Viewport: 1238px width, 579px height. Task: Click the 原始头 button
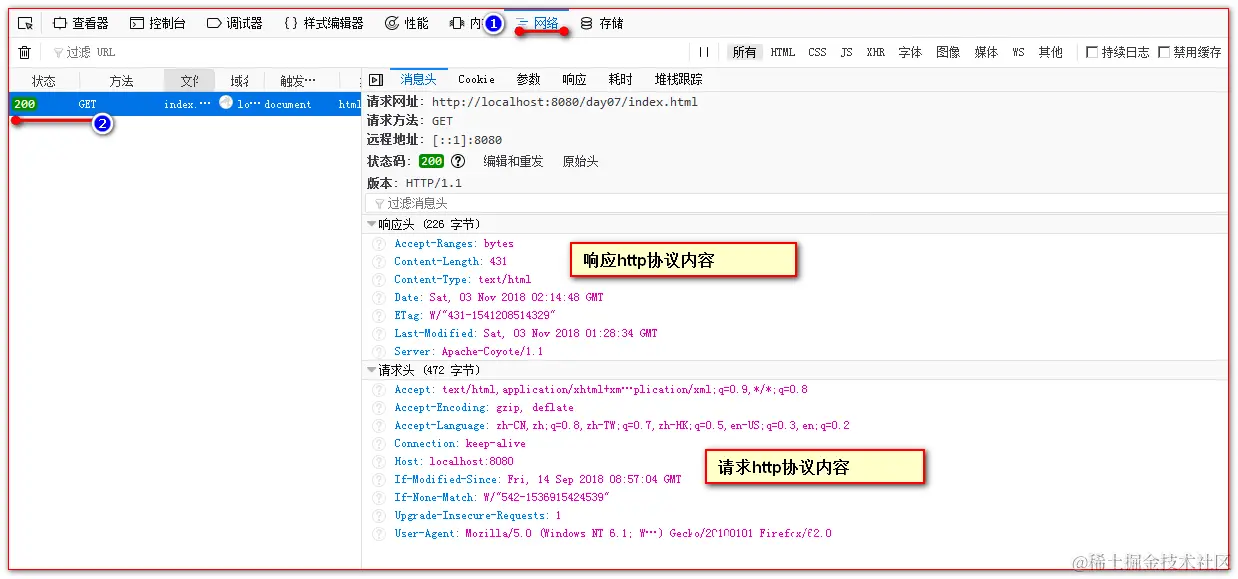pos(581,160)
